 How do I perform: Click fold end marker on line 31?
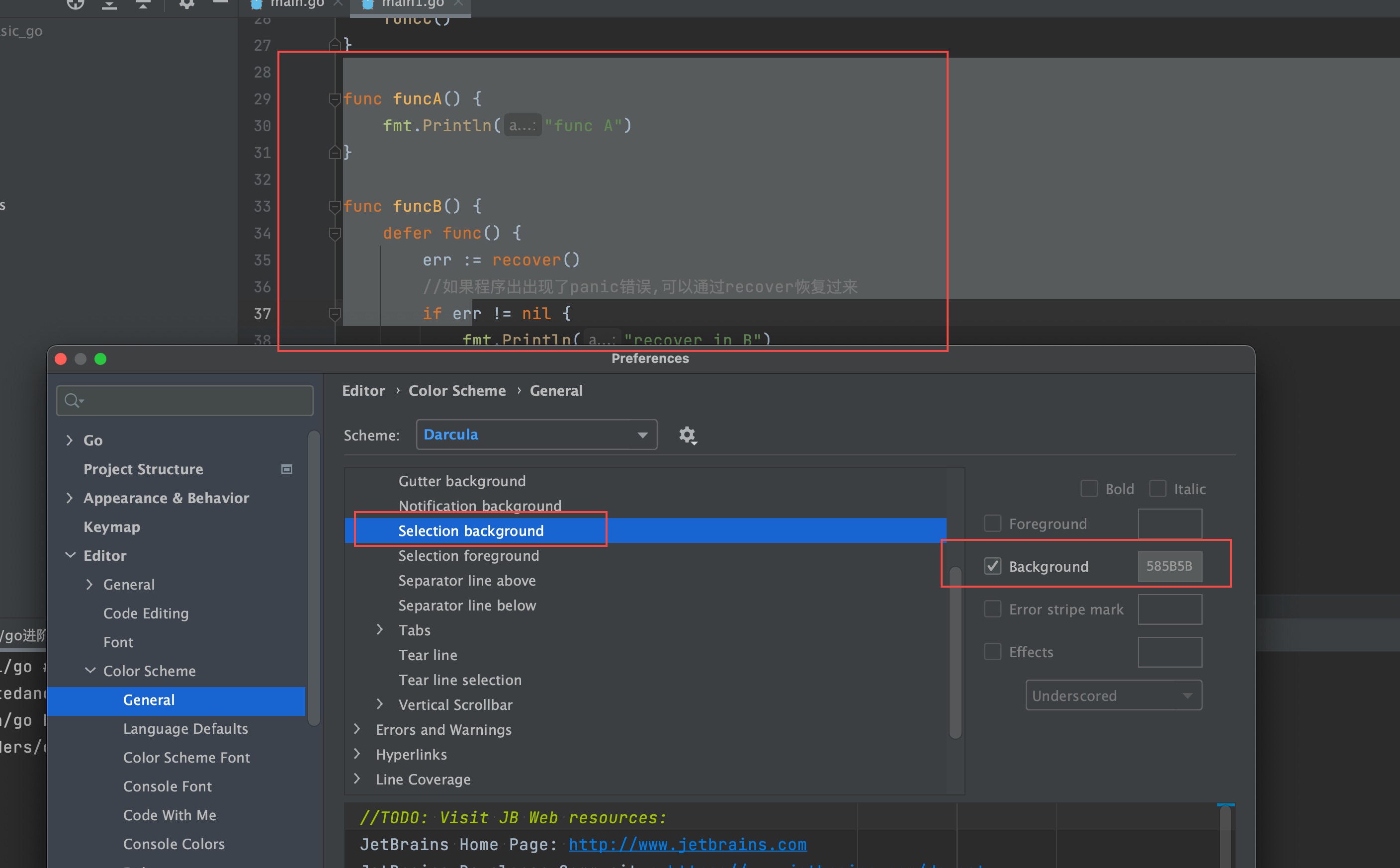pyautogui.click(x=335, y=153)
